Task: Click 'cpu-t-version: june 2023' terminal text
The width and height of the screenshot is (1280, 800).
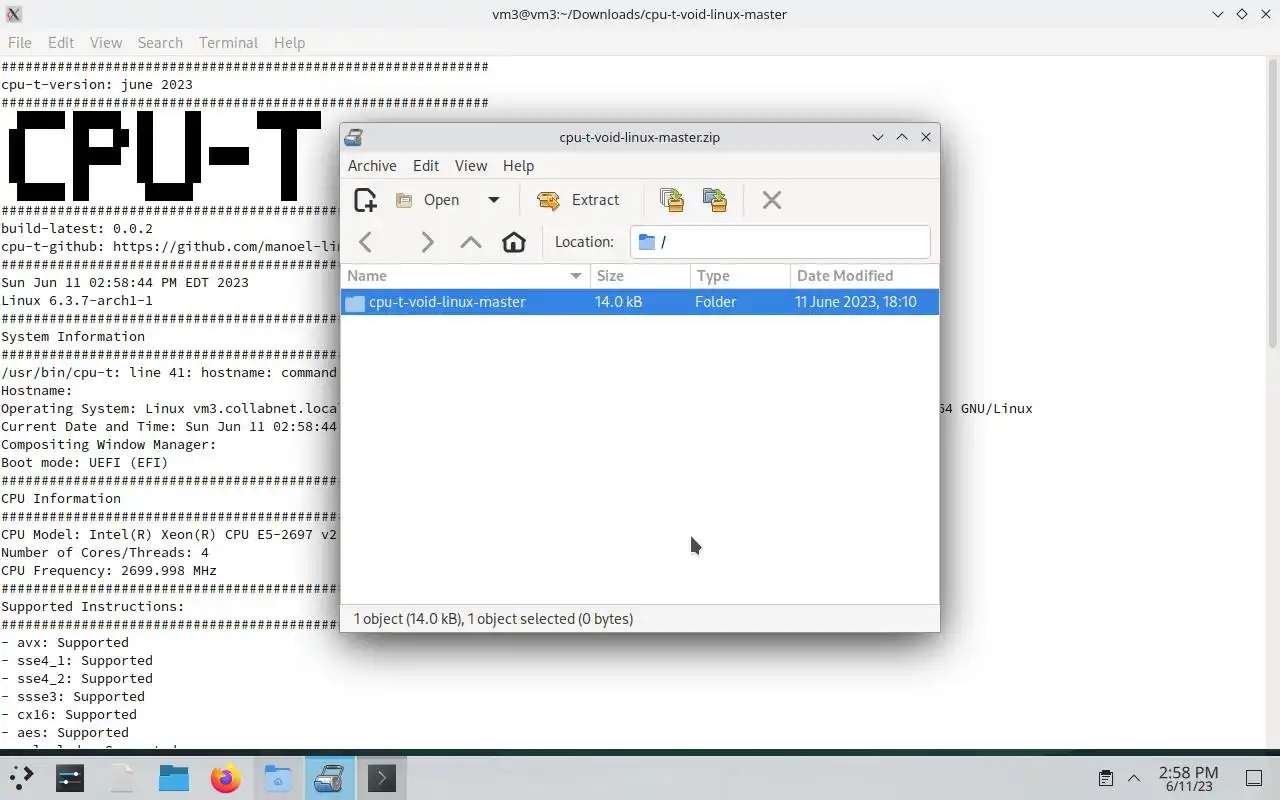Action: point(97,85)
